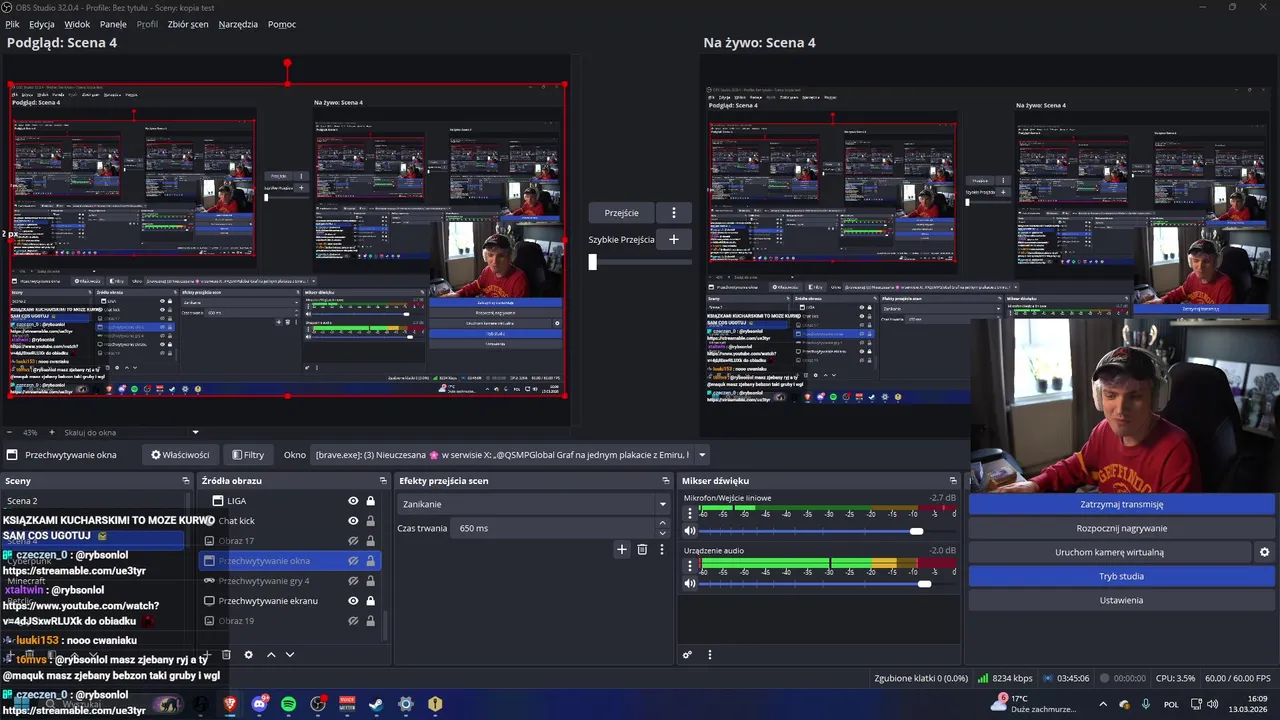
Task: Open Discord from the taskbar
Action: tap(260, 704)
